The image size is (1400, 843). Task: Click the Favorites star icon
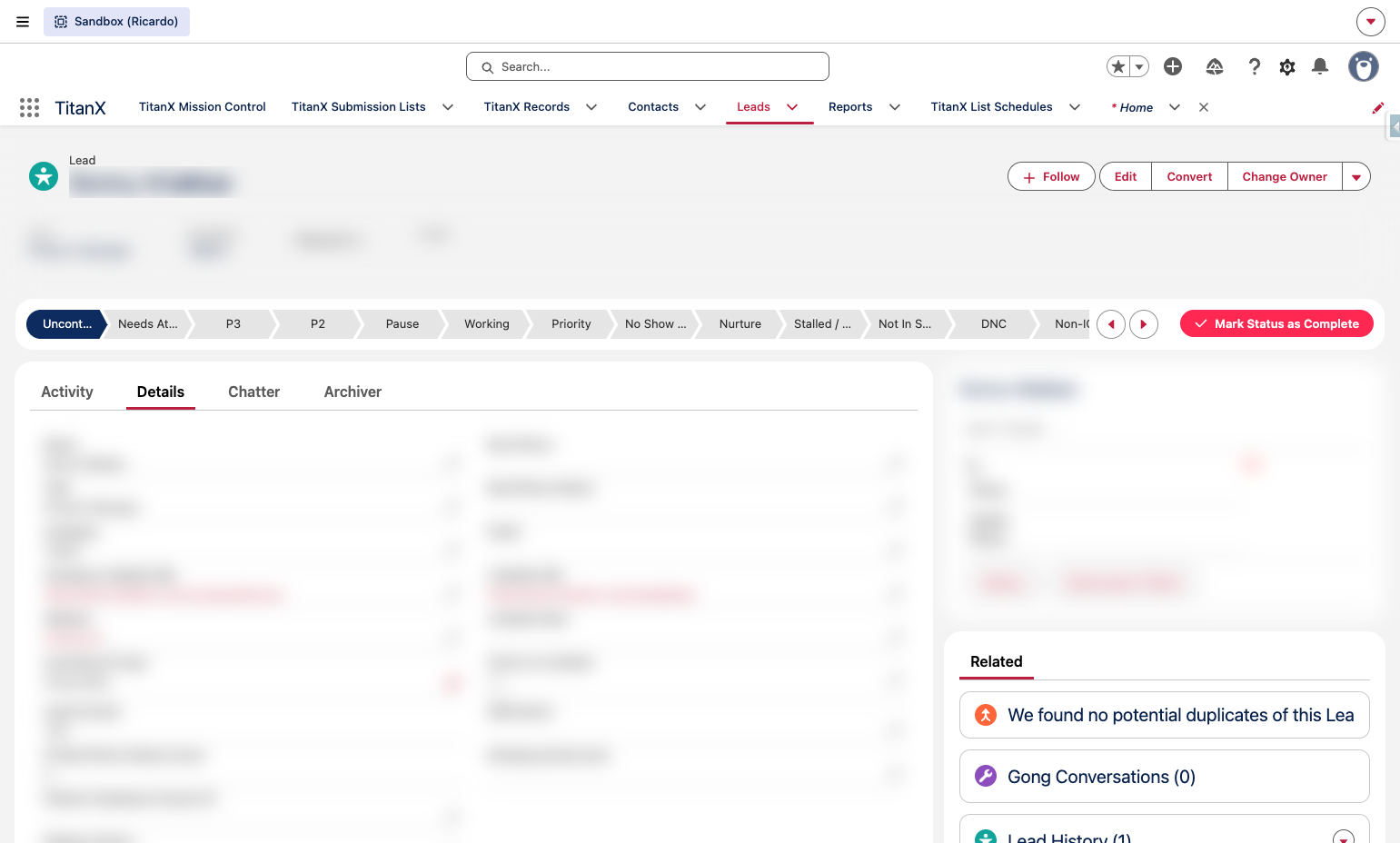[1118, 66]
